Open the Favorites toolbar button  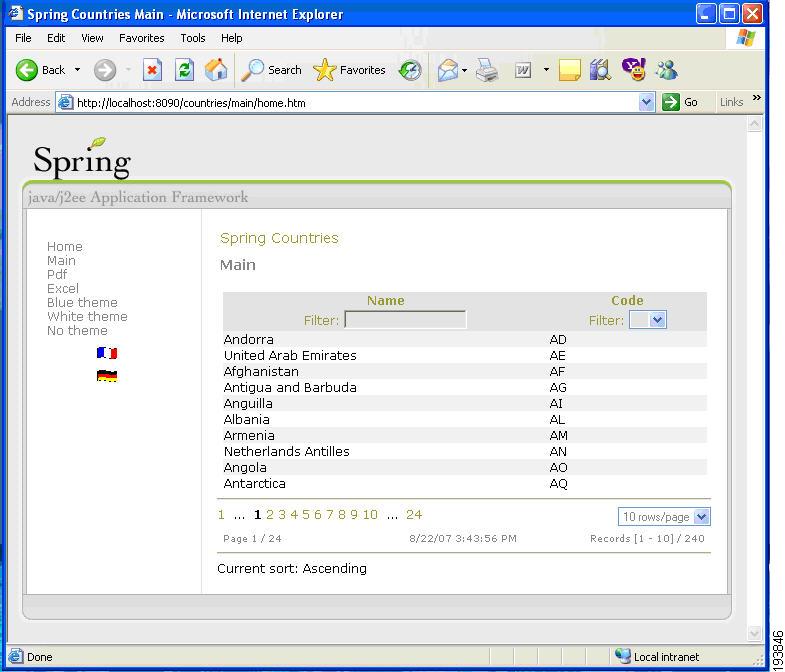click(x=349, y=70)
